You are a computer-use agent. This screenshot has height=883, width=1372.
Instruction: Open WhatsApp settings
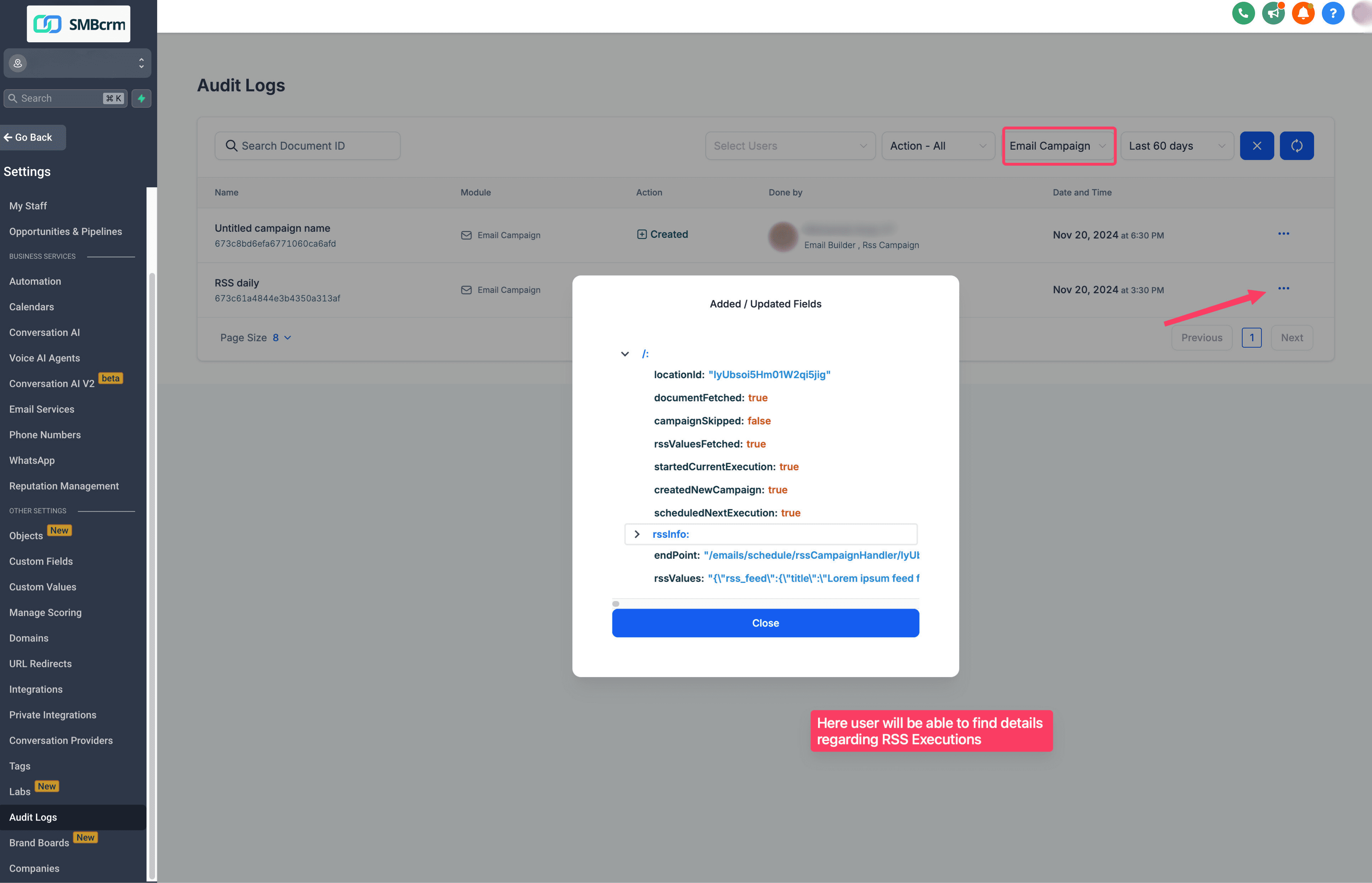32,460
